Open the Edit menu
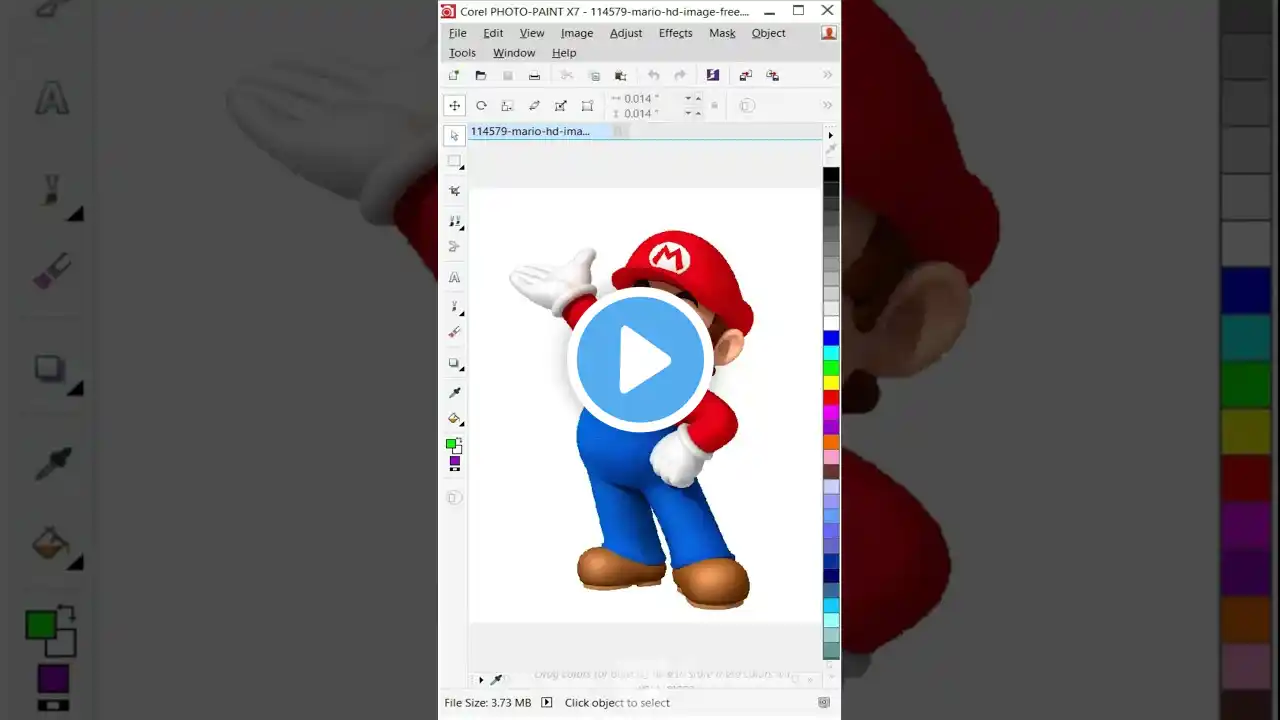This screenshot has width=1280, height=720. tap(493, 33)
